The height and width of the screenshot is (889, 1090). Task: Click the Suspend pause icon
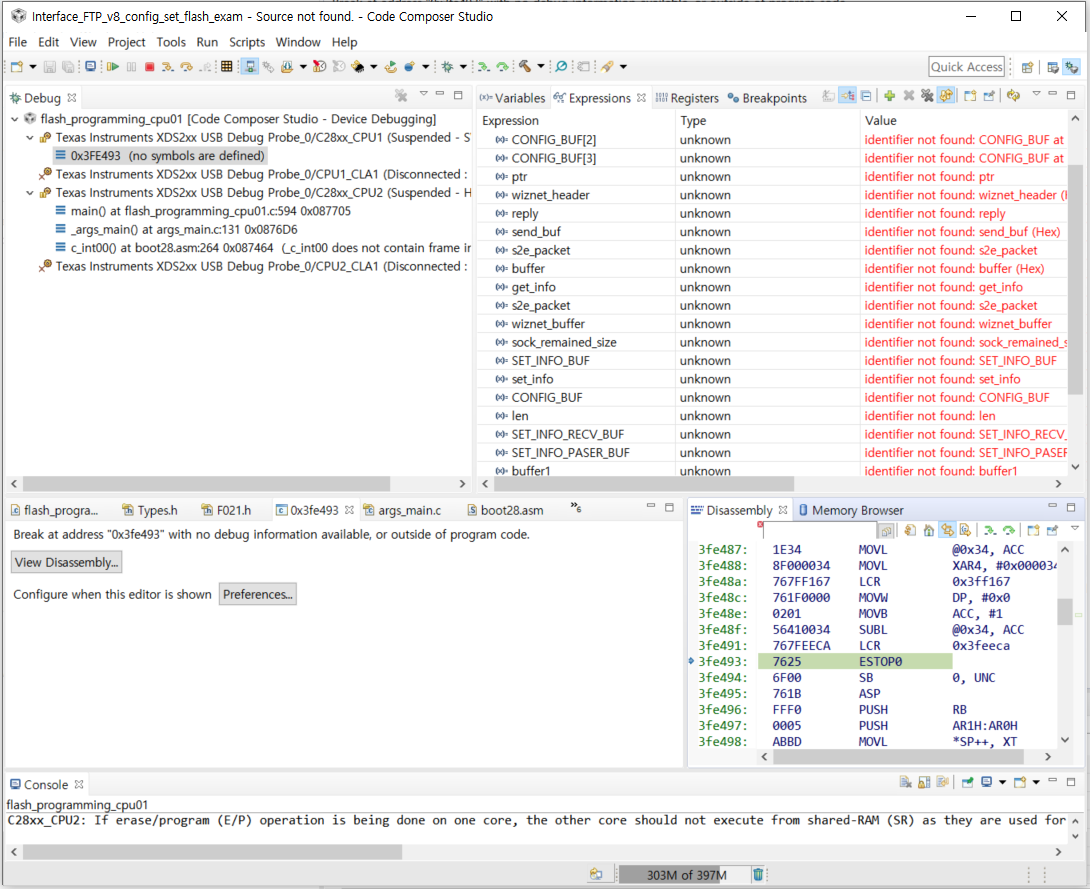coord(131,67)
